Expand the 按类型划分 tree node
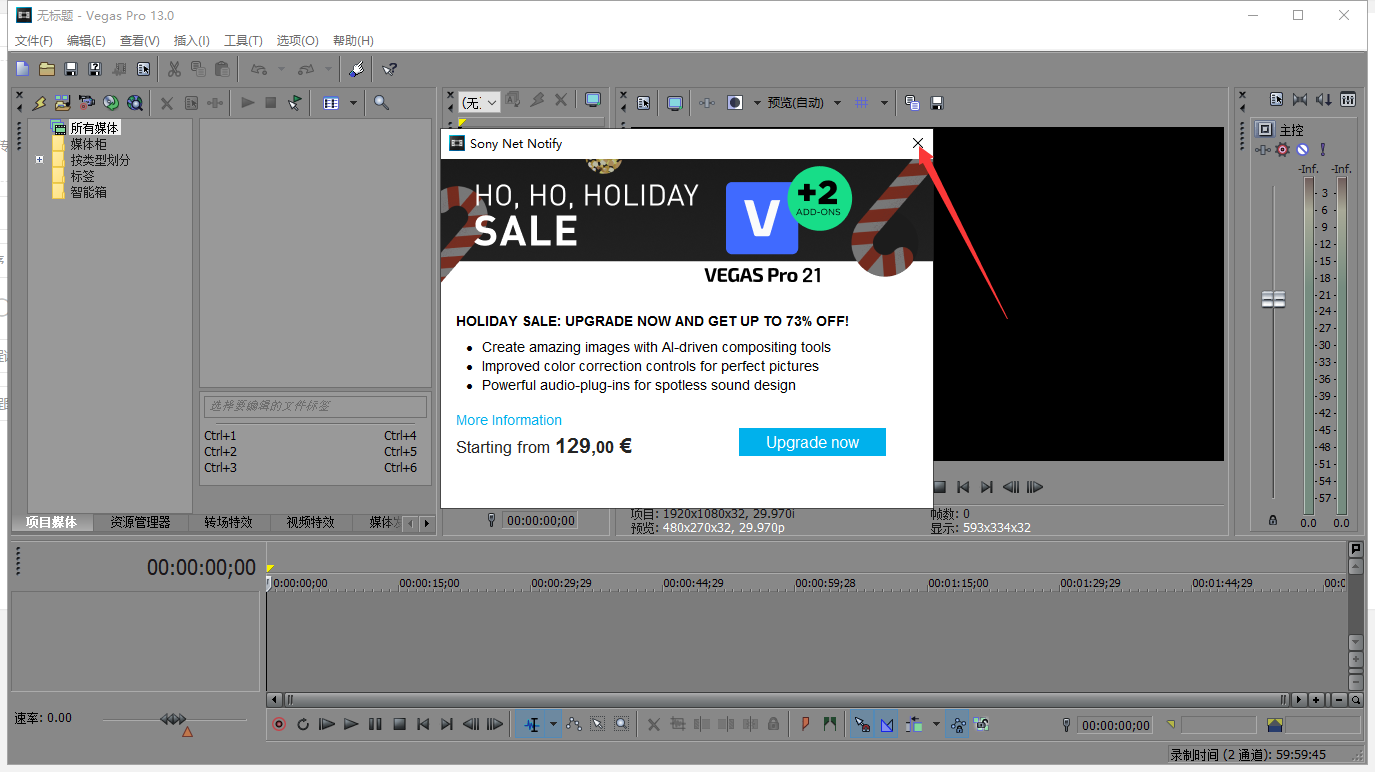Image resolution: width=1375 pixels, height=772 pixels. coord(39,160)
